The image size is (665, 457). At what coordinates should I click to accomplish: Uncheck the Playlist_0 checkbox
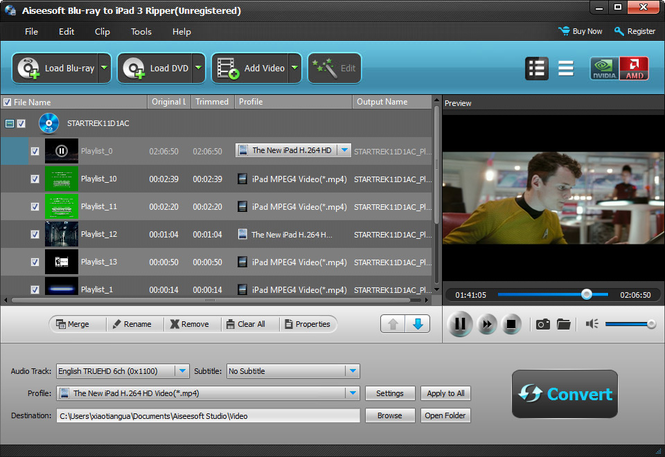[x=35, y=151]
